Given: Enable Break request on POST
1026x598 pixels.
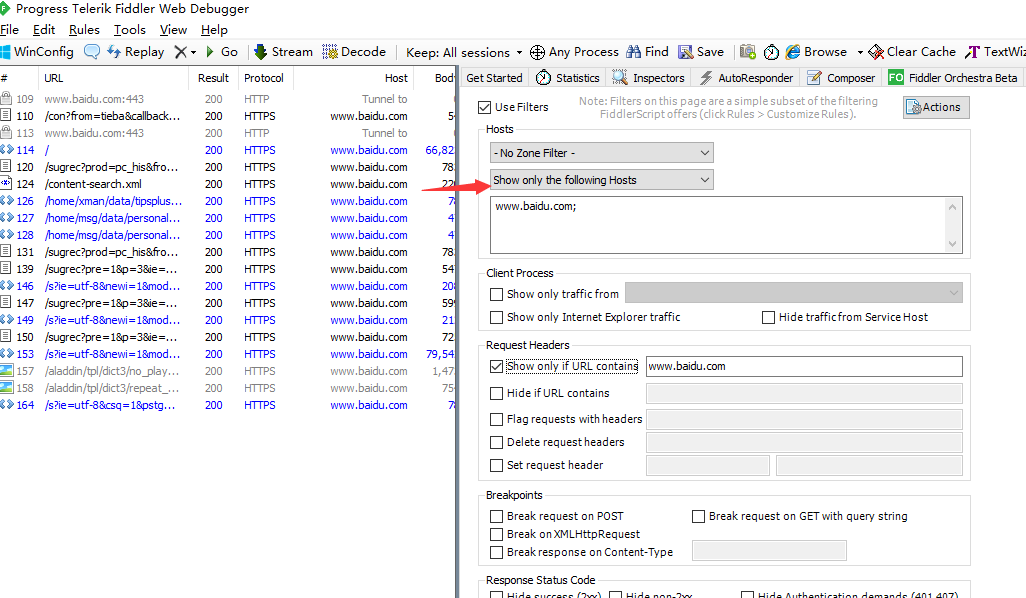Looking at the screenshot, I should coord(497,516).
